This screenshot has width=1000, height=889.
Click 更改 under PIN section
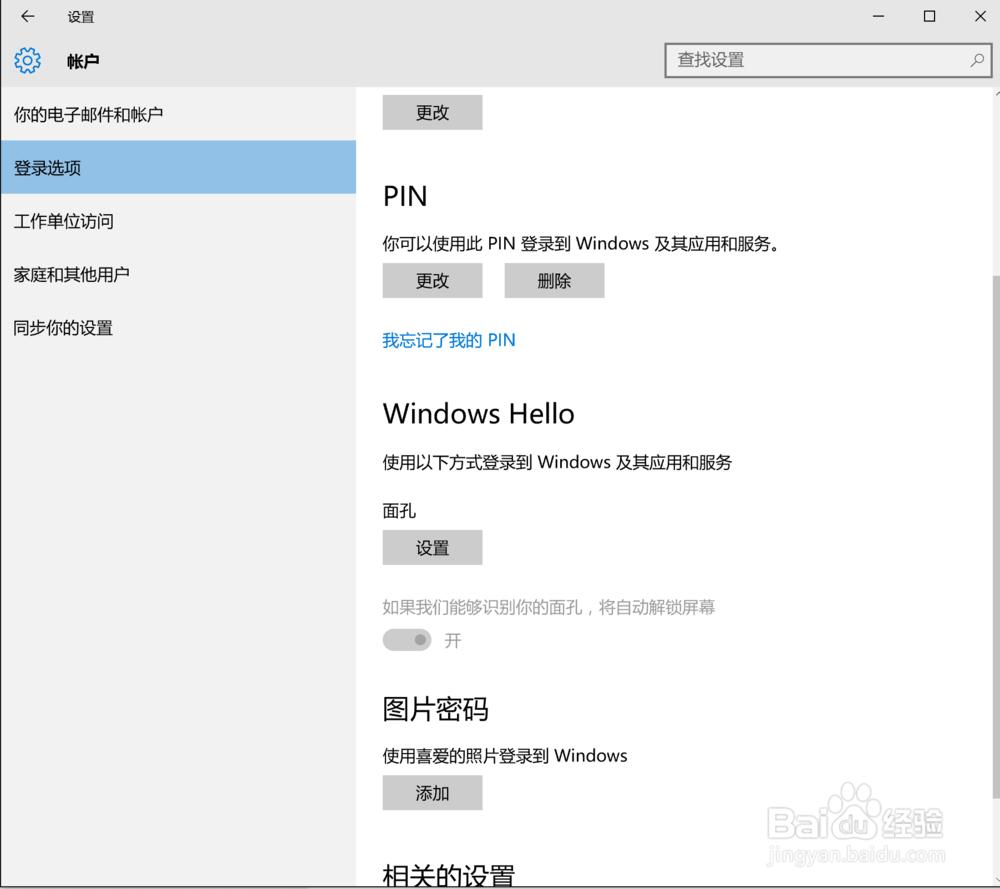click(x=432, y=281)
